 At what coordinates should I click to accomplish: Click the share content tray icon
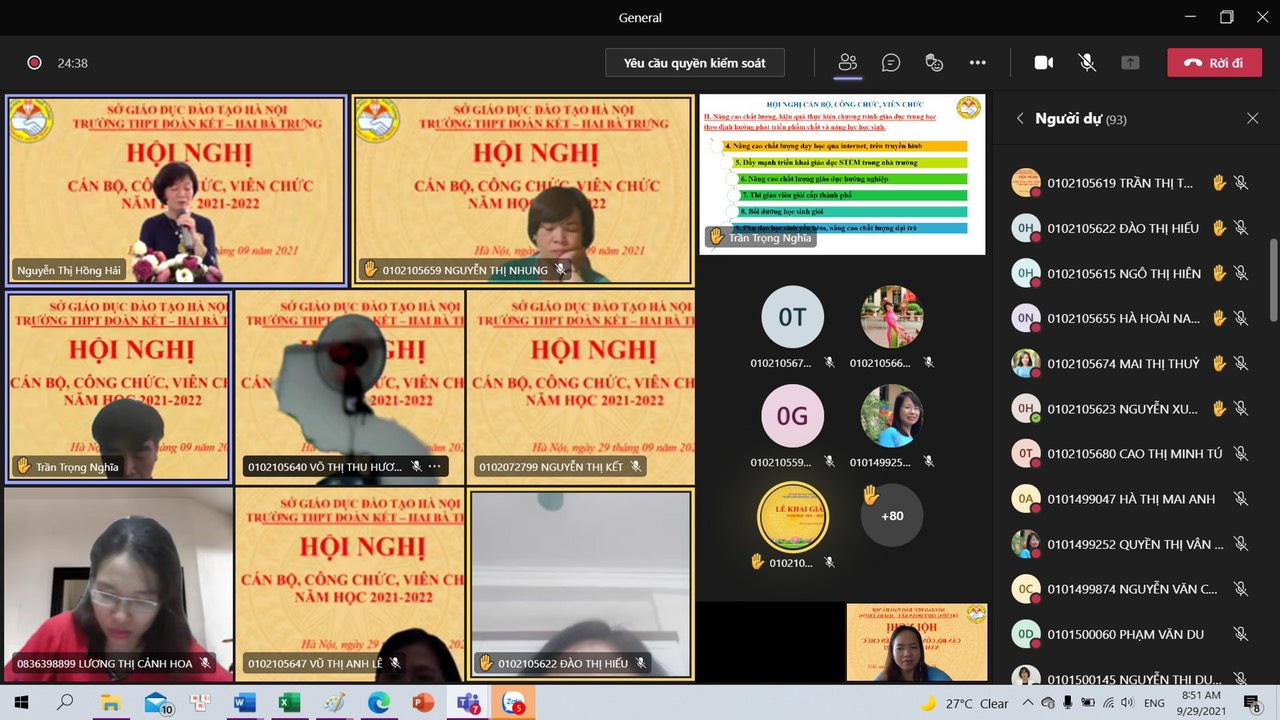(1130, 63)
